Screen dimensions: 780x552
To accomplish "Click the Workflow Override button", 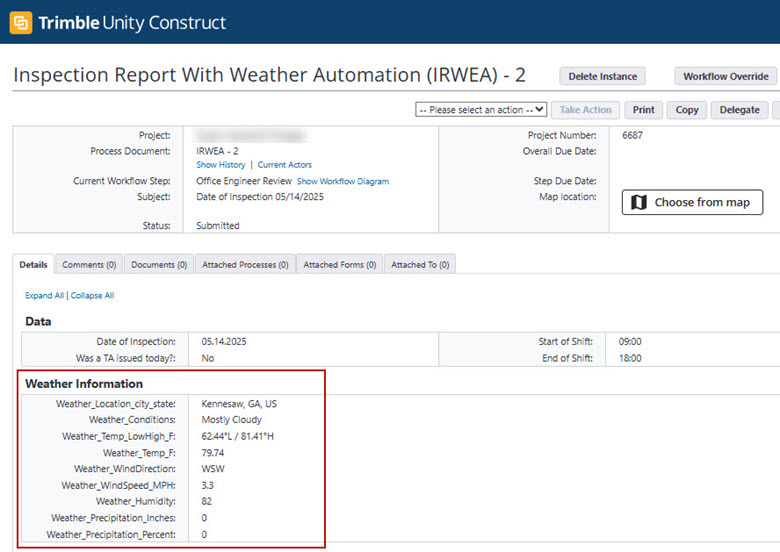I will pos(726,76).
